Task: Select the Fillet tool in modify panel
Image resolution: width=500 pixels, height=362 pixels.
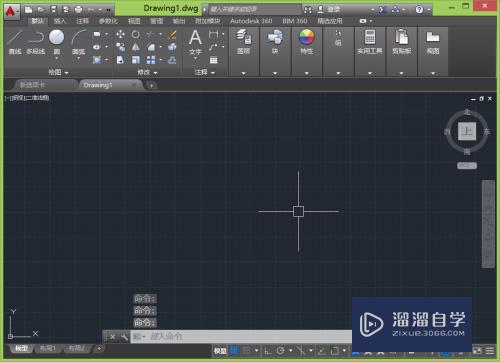Action: pyautogui.click(x=151, y=47)
